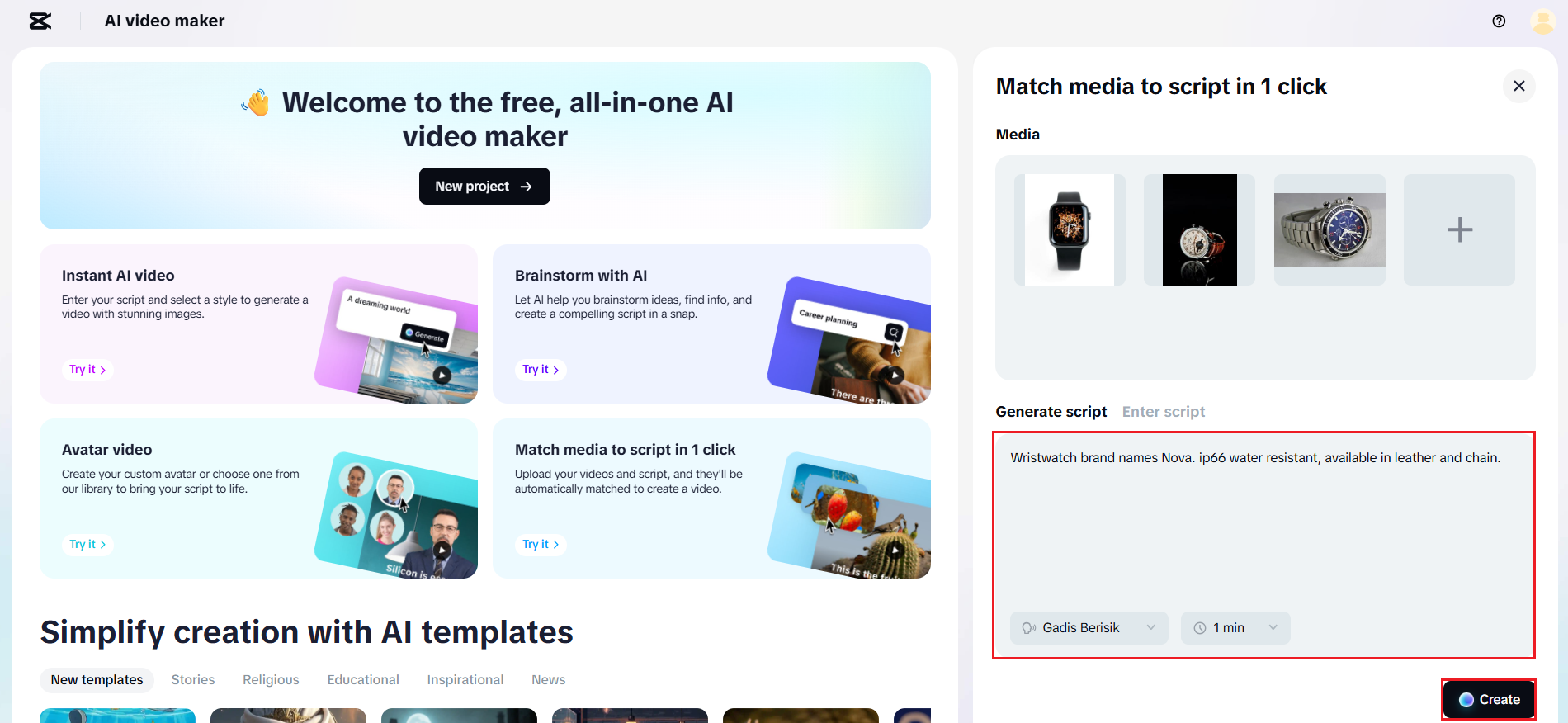Select the Apple Watch media thumbnail
The width and height of the screenshot is (1568, 723).
coord(1070,229)
